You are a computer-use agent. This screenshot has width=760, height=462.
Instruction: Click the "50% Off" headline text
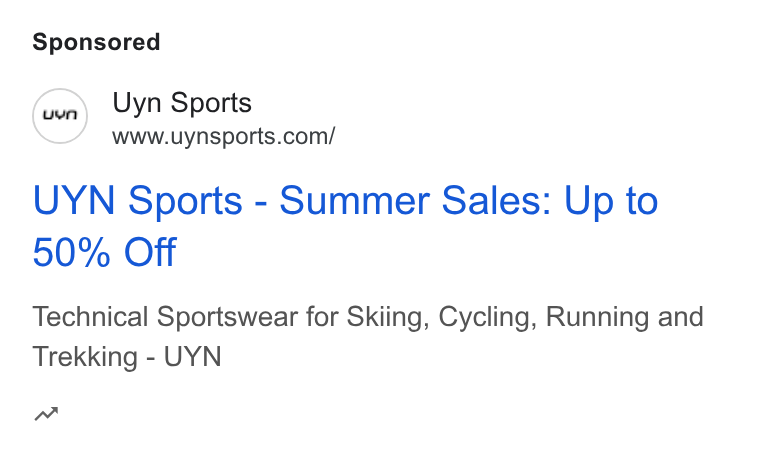[104, 252]
